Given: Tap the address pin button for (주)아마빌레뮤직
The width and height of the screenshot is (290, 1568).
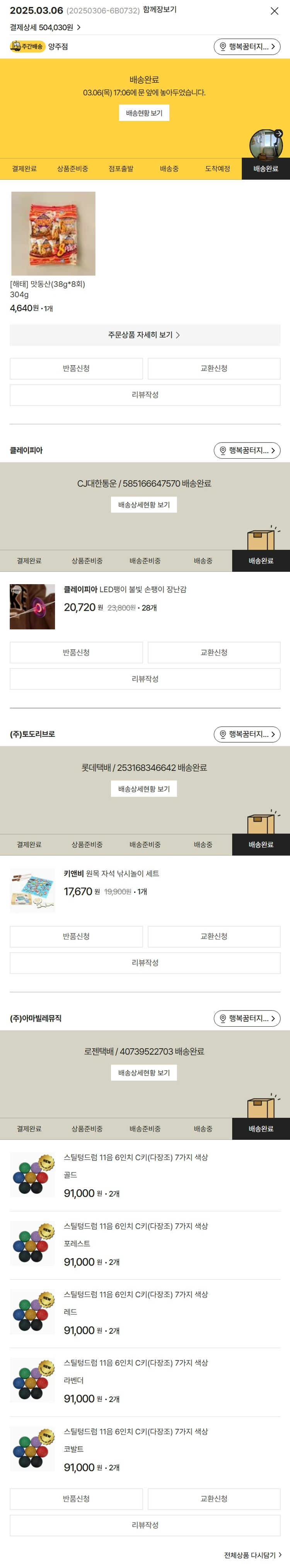Looking at the screenshot, I should pyautogui.click(x=247, y=1018).
